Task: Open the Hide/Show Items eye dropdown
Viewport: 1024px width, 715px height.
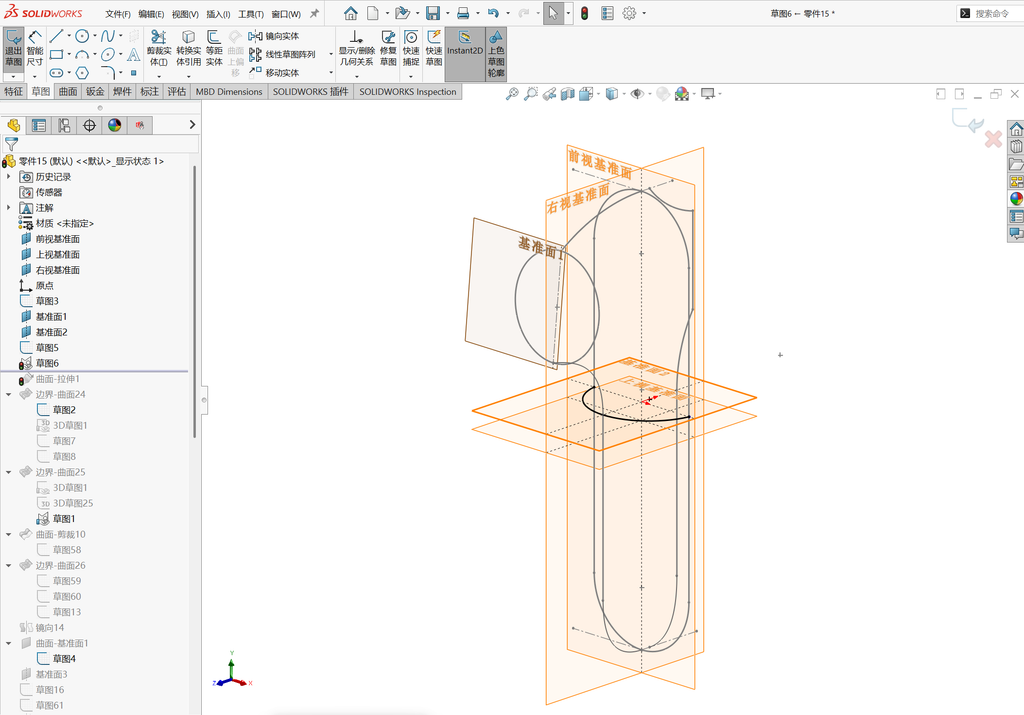Action: [650, 94]
